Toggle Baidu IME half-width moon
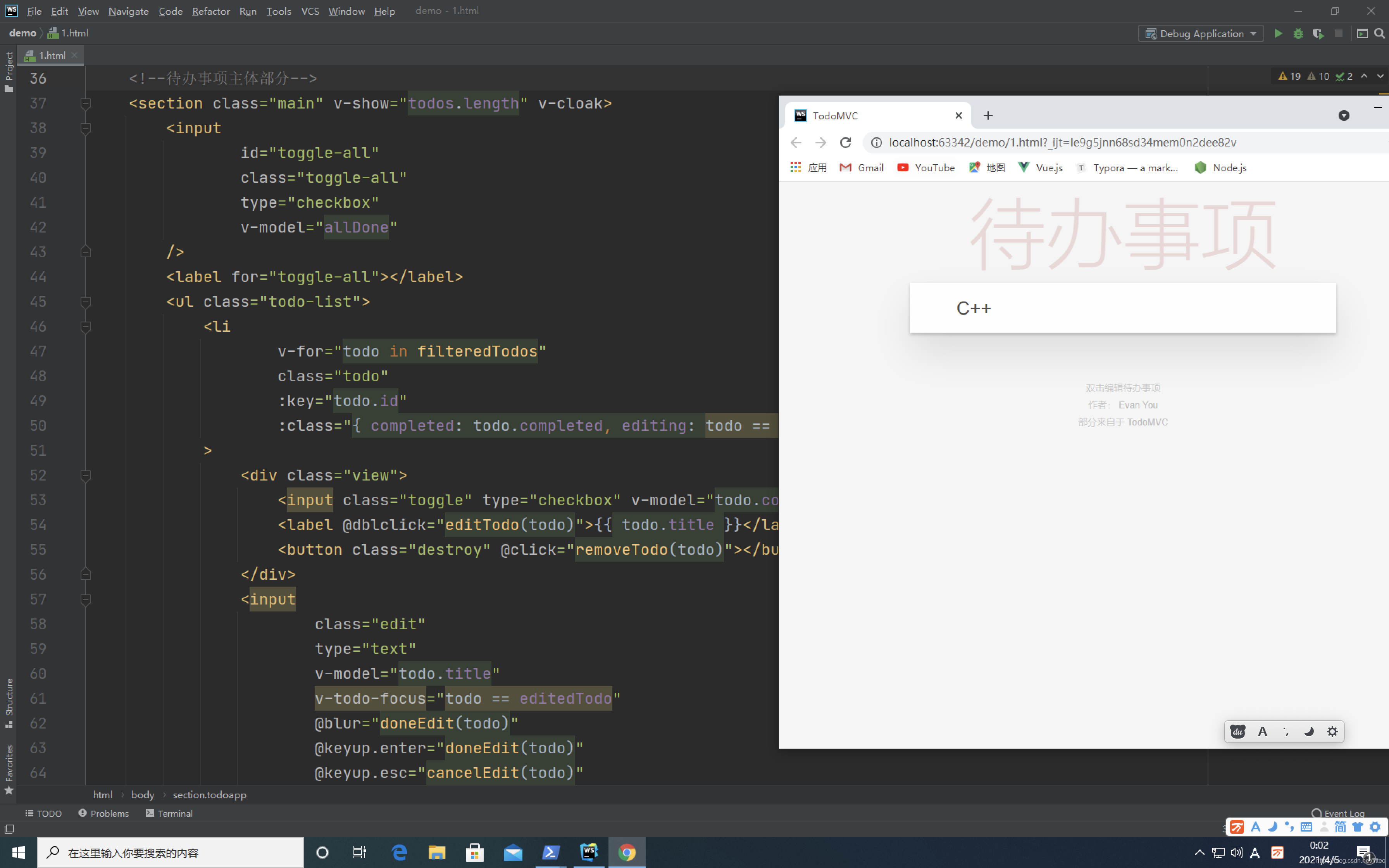The width and height of the screenshot is (1389, 868). click(1309, 731)
